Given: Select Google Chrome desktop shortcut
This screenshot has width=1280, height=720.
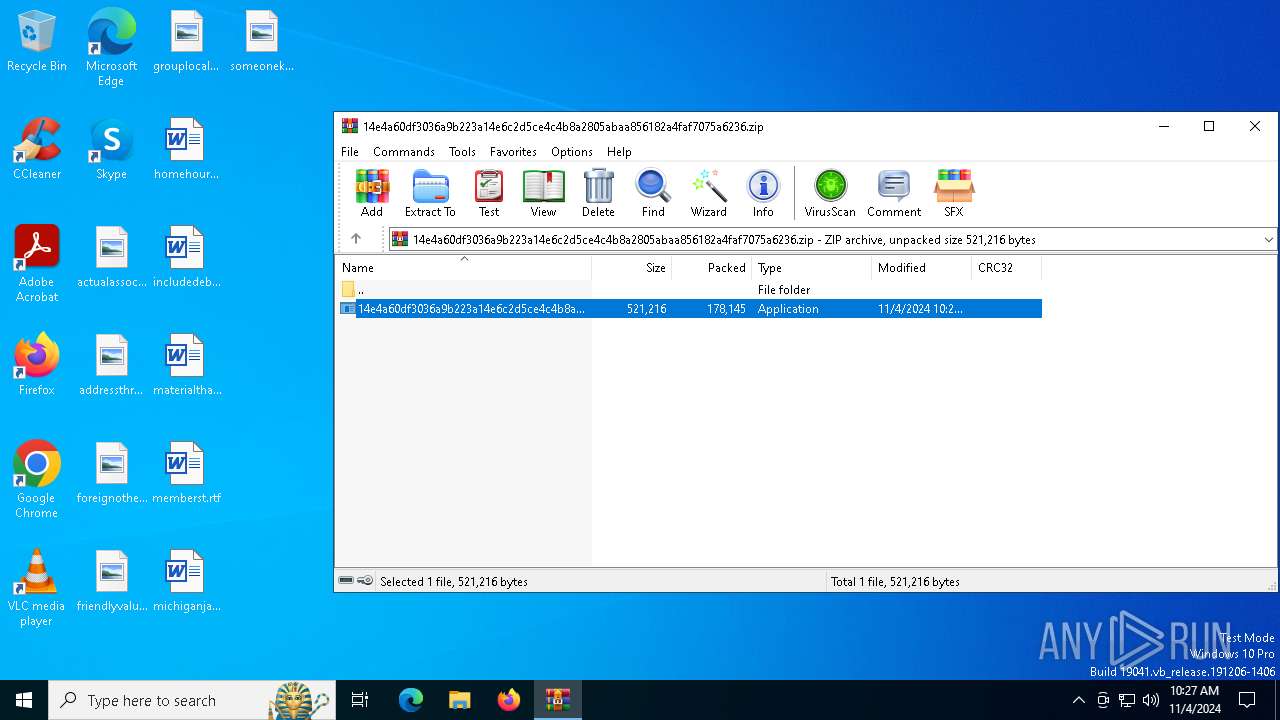Looking at the screenshot, I should (x=37, y=480).
